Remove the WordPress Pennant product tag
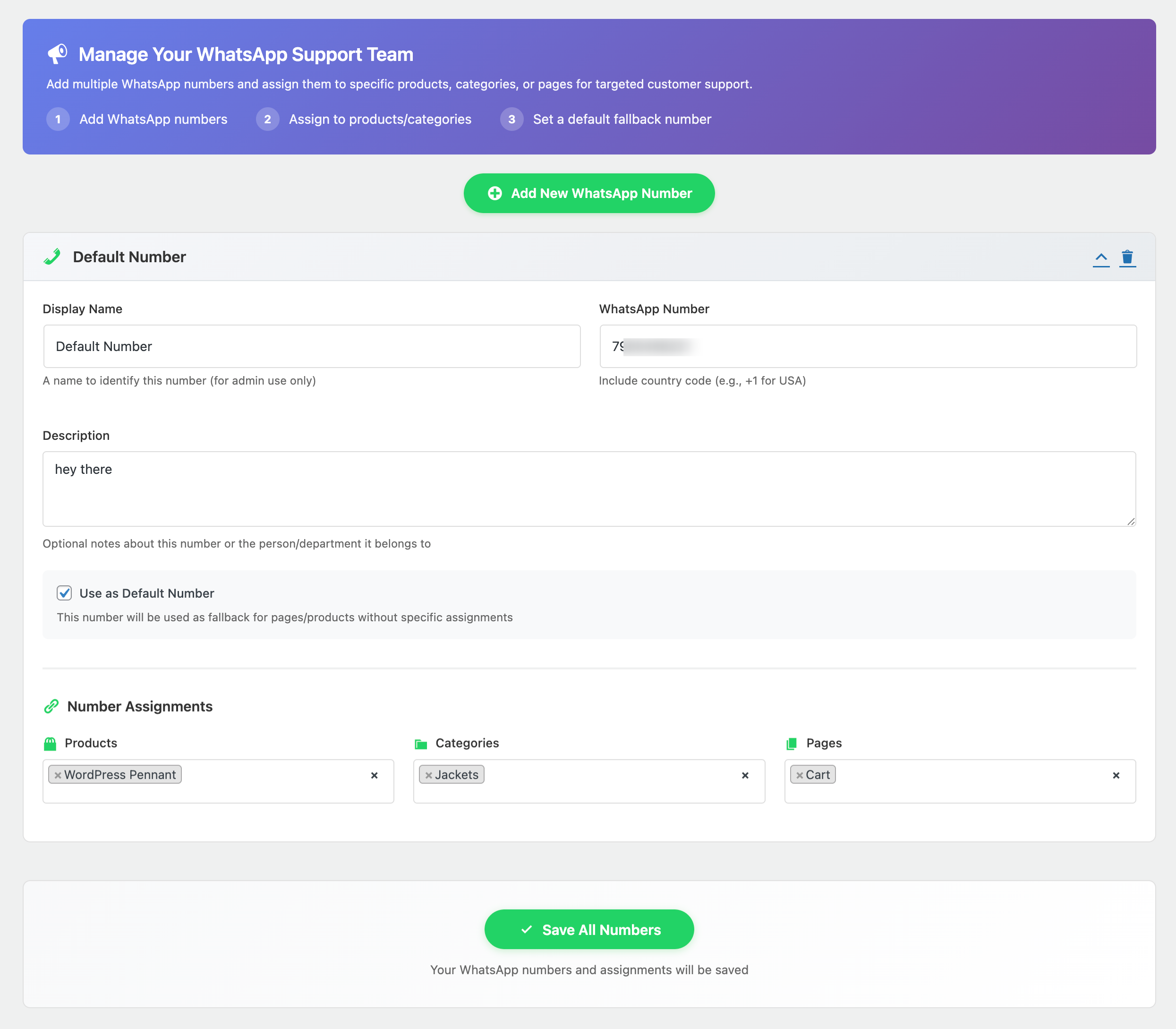1176x1029 pixels. (58, 775)
